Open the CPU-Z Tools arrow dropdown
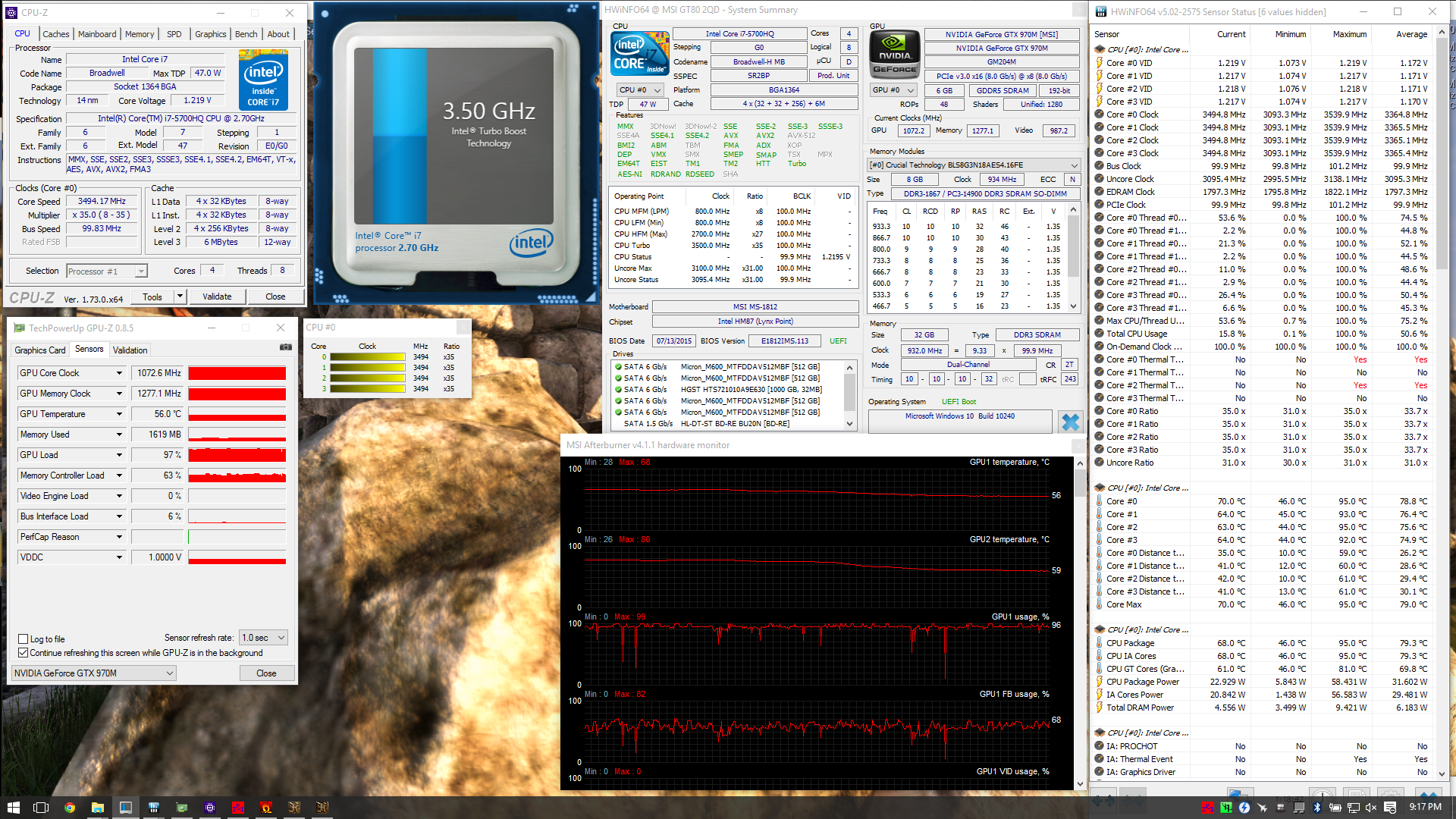Image resolution: width=1456 pixels, height=819 pixels. (x=180, y=297)
